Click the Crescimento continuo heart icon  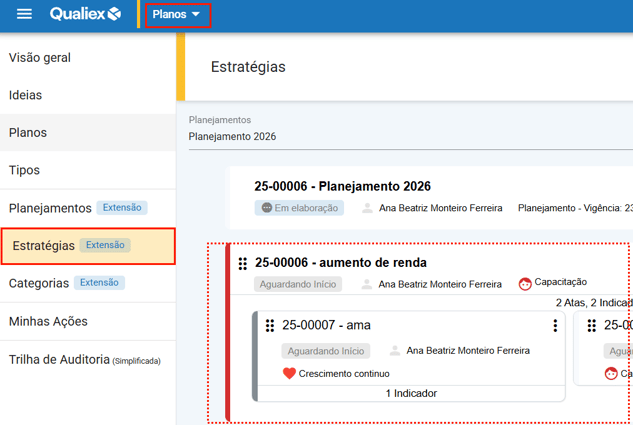pyautogui.click(x=289, y=374)
